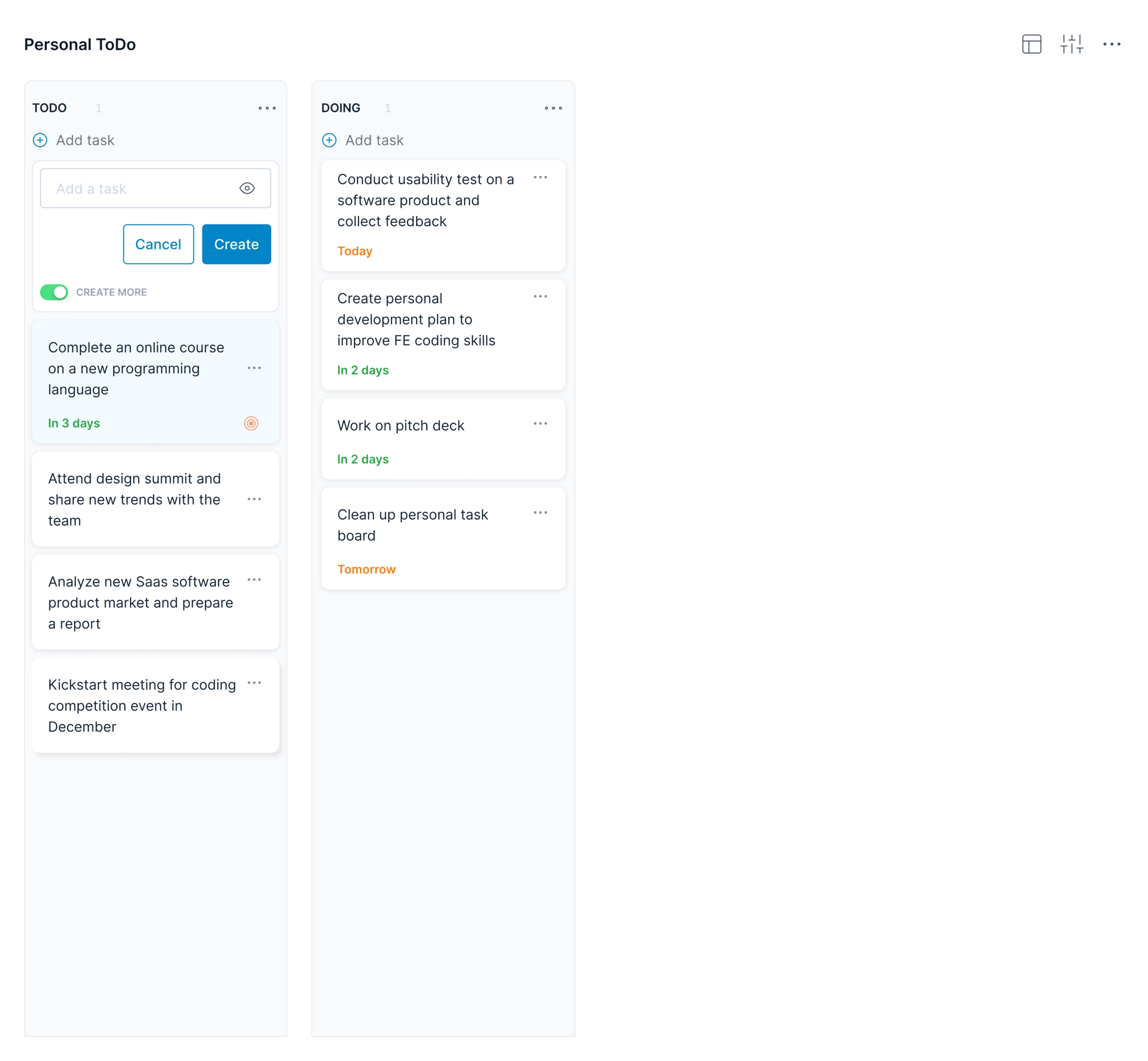Image resolution: width=1148 pixels, height=1061 pixels.
Task: Click the Create button
Action: (236, 244)
